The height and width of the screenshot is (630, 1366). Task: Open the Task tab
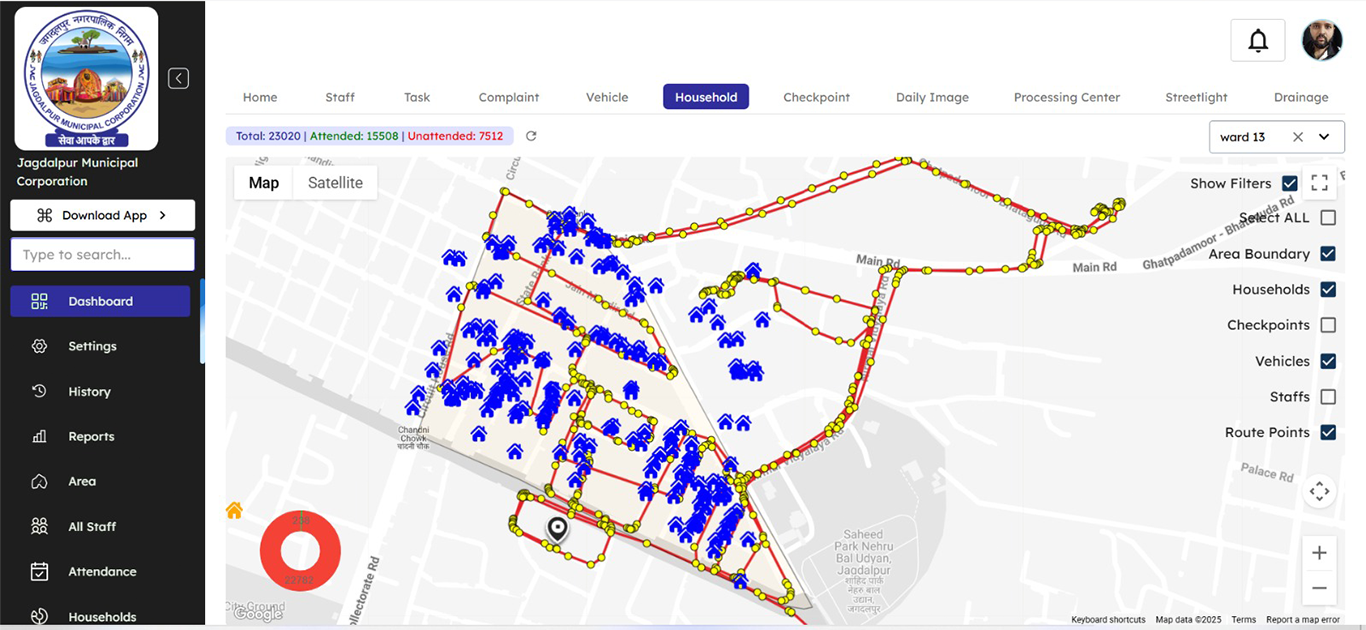point(417,97)
